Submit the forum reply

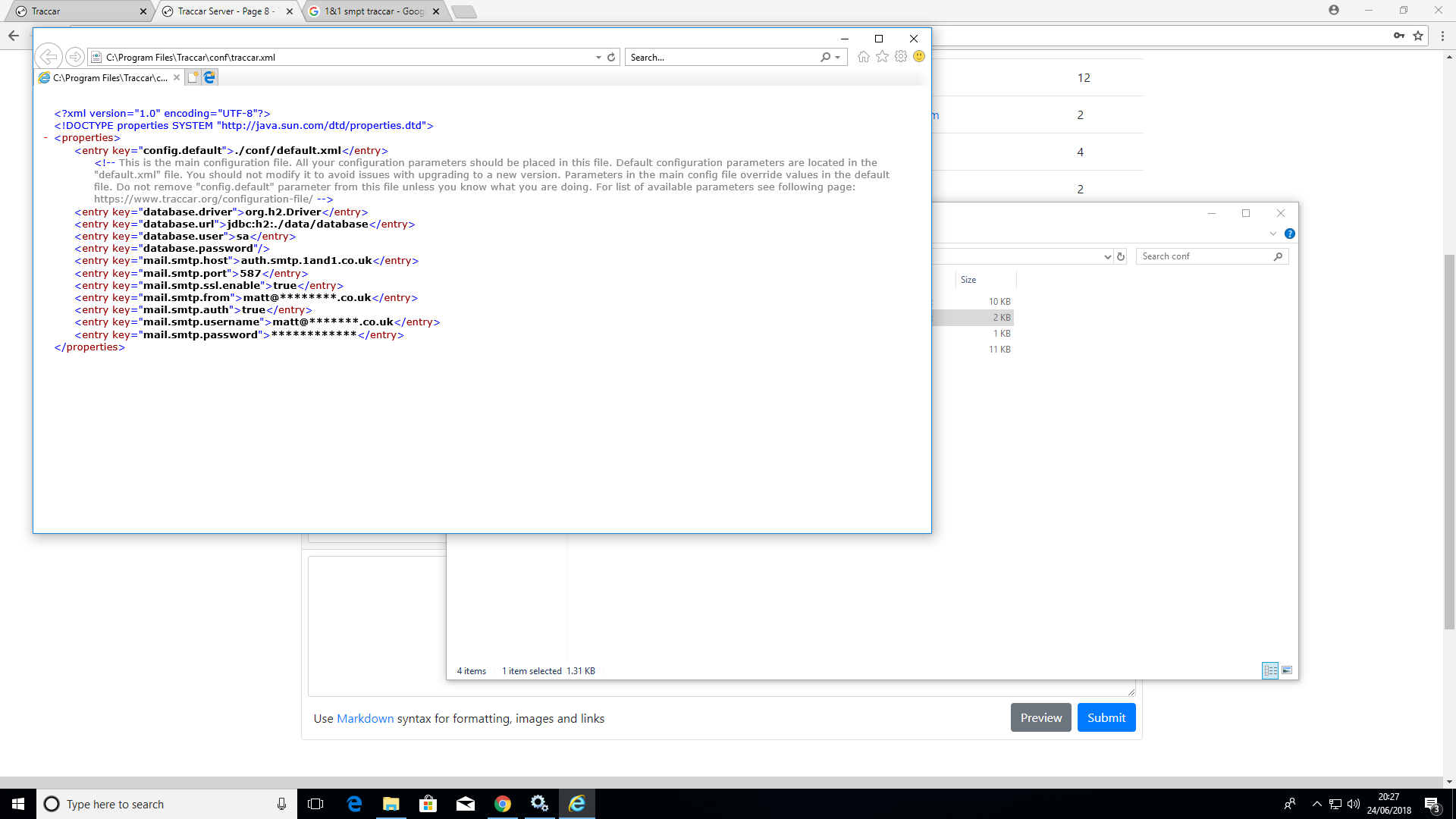[x=1106, y=717]
